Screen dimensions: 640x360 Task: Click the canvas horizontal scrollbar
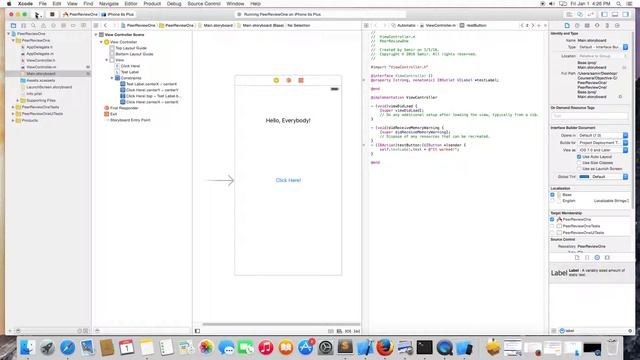coord(281,324)
